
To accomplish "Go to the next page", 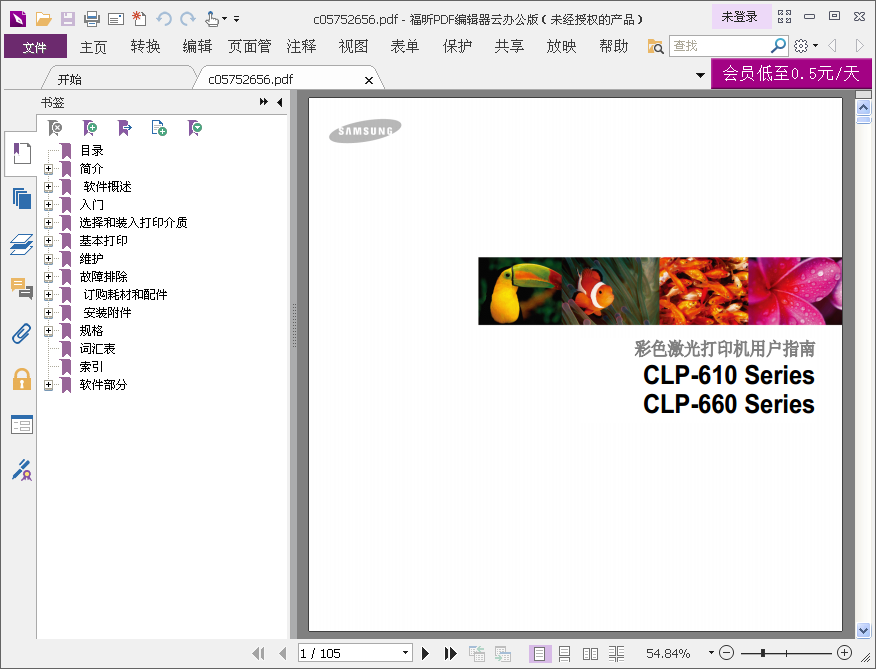I will click(425, 653).
